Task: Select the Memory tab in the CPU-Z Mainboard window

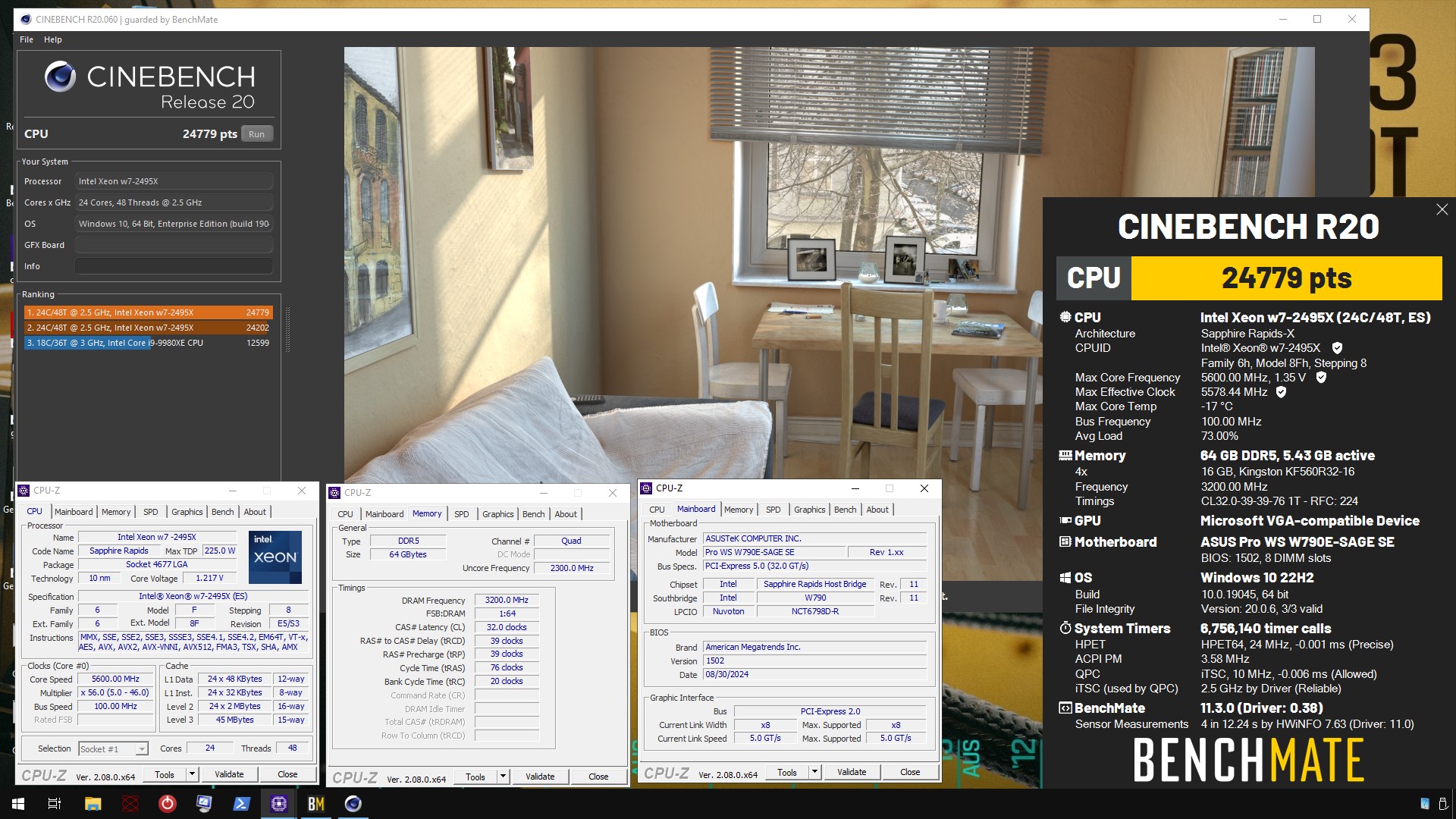Action: click(x=739, y=510)
